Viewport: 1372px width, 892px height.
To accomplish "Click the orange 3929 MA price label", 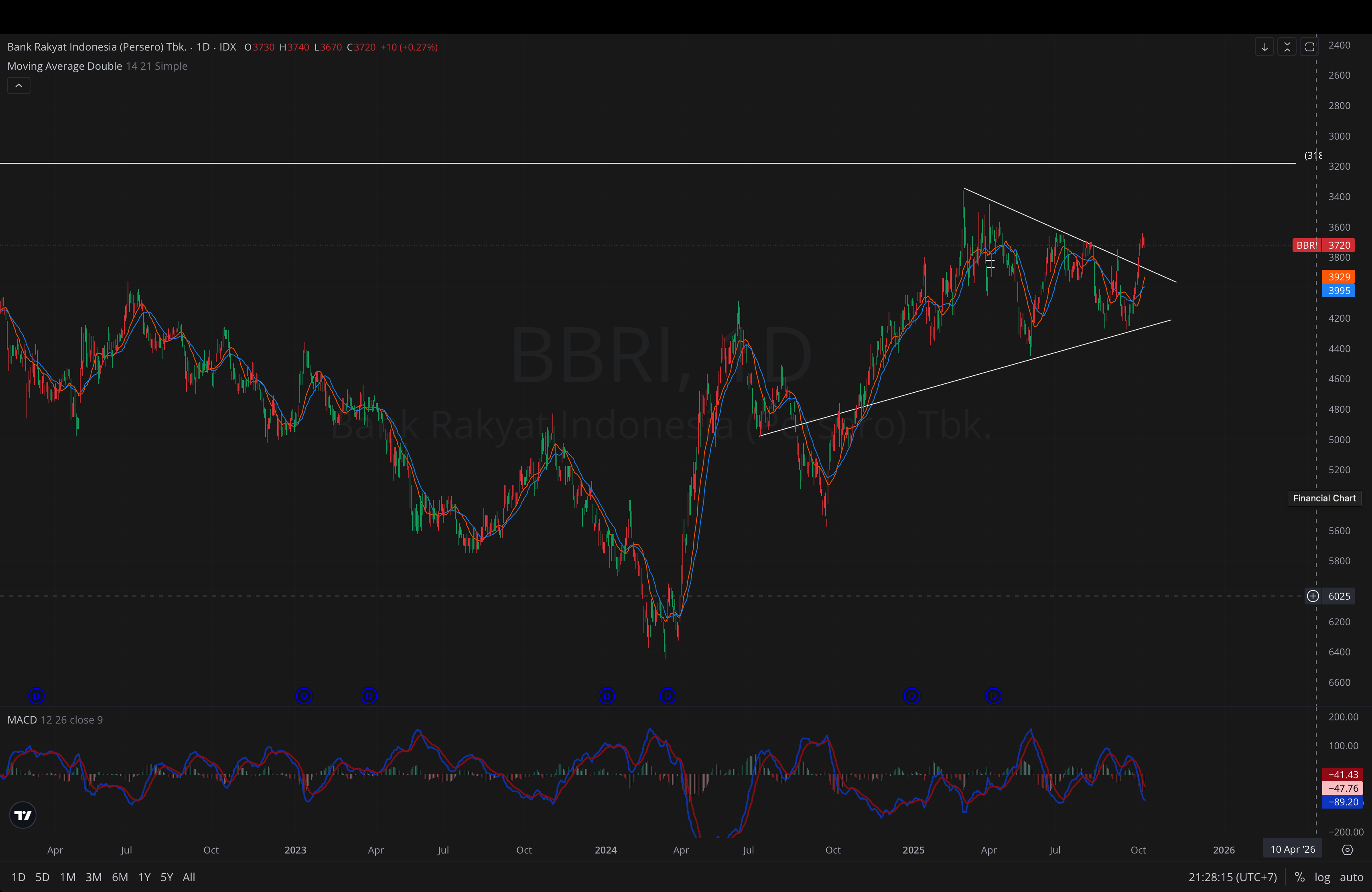I will [1339, 277].
